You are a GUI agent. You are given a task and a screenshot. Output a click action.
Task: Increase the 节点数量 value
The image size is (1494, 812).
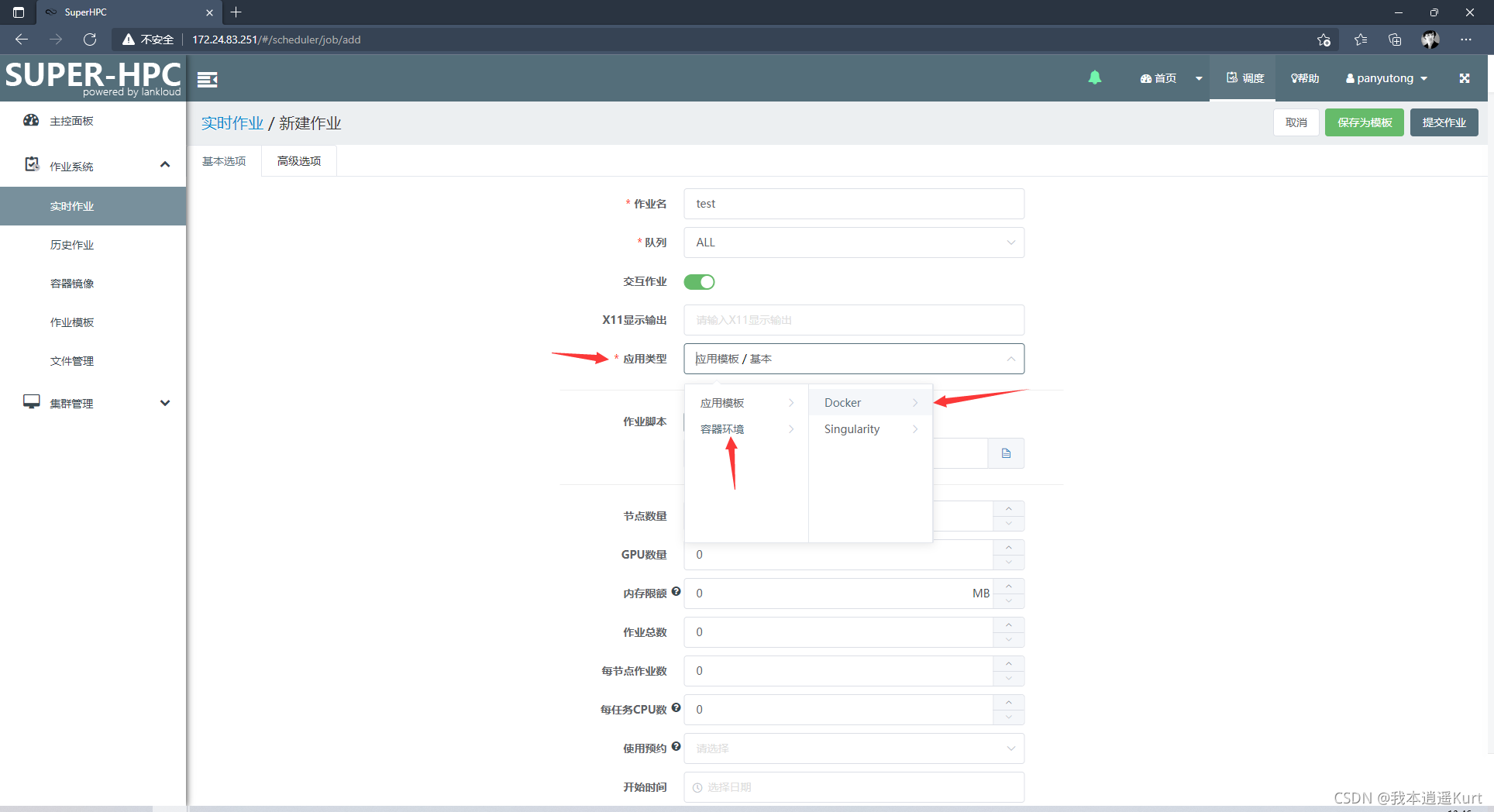pos(1009,508)
